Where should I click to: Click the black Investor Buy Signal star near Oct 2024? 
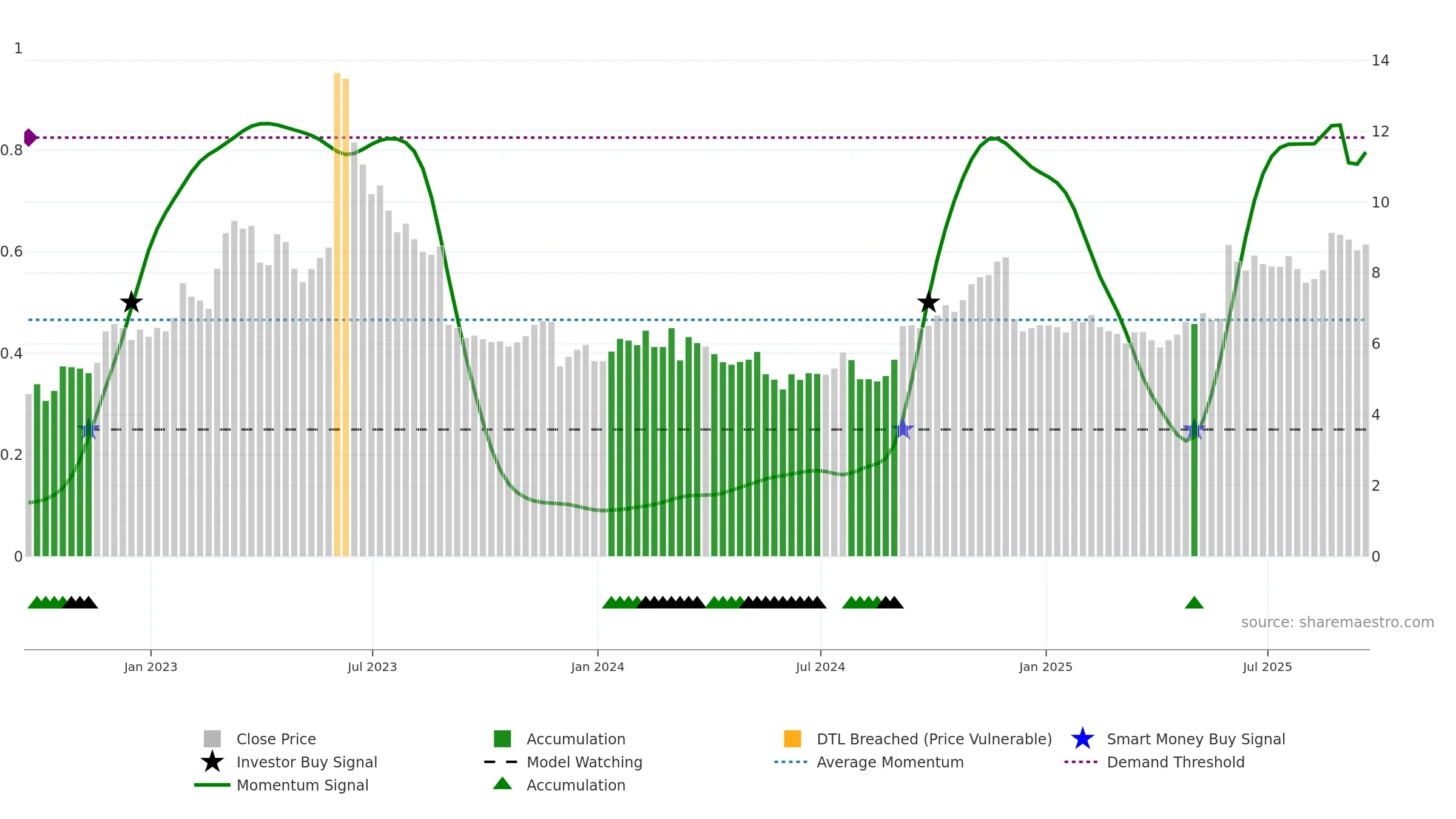tap(928, 302)
